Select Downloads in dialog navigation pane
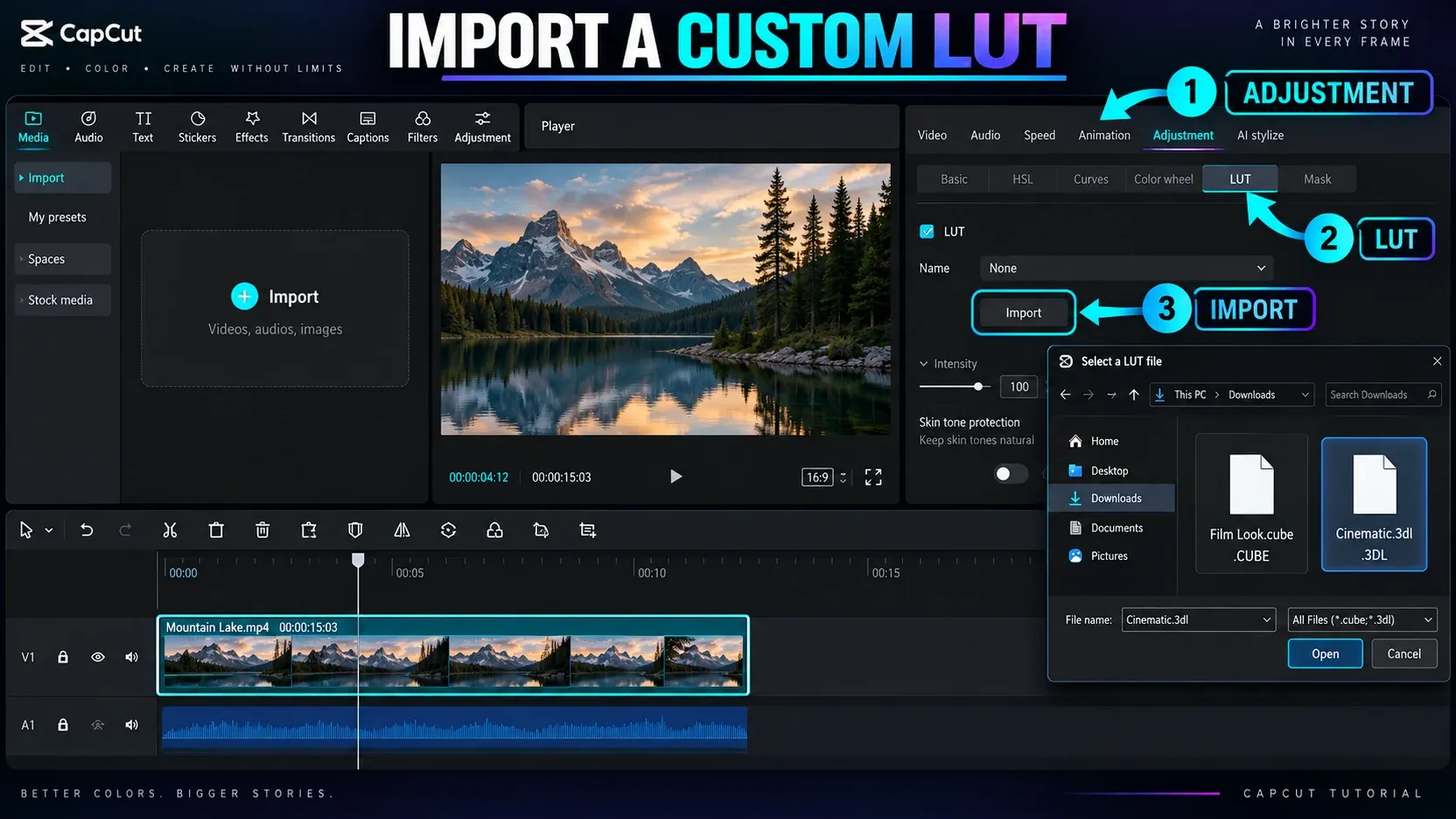This screenshot has width=1456, height=819. (1111, 498)
